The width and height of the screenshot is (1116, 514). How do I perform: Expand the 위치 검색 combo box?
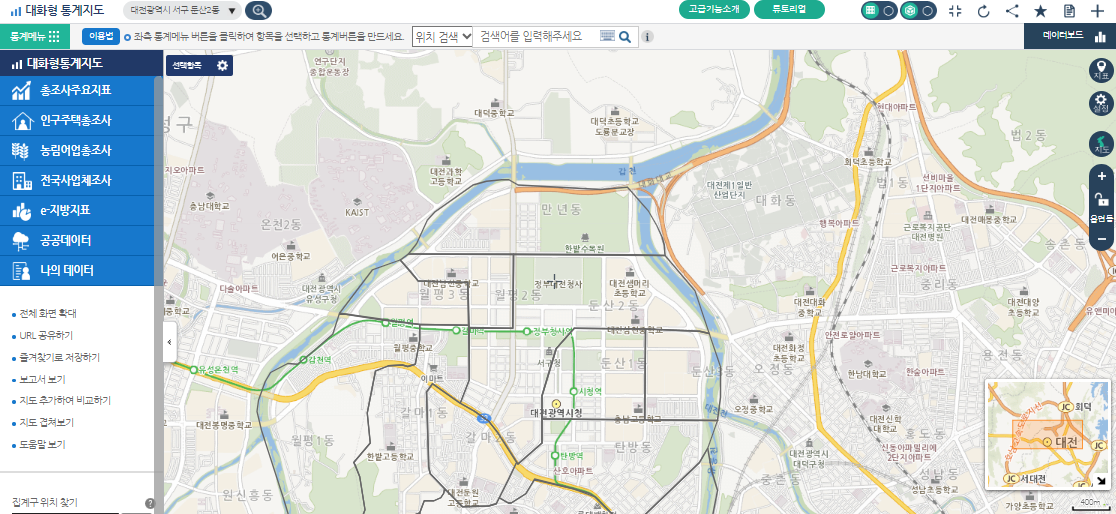click(x=442, y=36)
